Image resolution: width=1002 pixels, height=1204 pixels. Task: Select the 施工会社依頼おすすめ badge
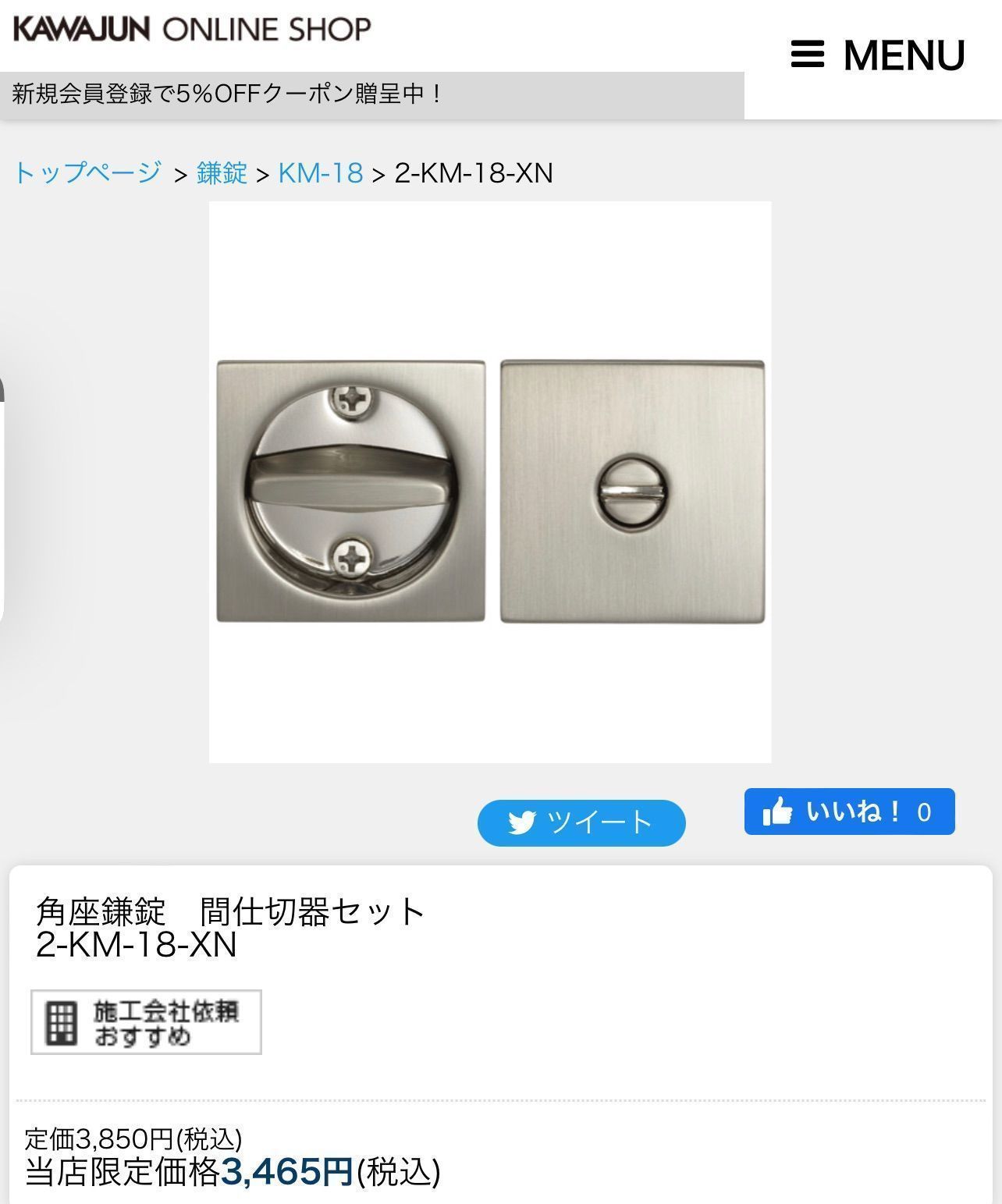[x=146, y=1022]
